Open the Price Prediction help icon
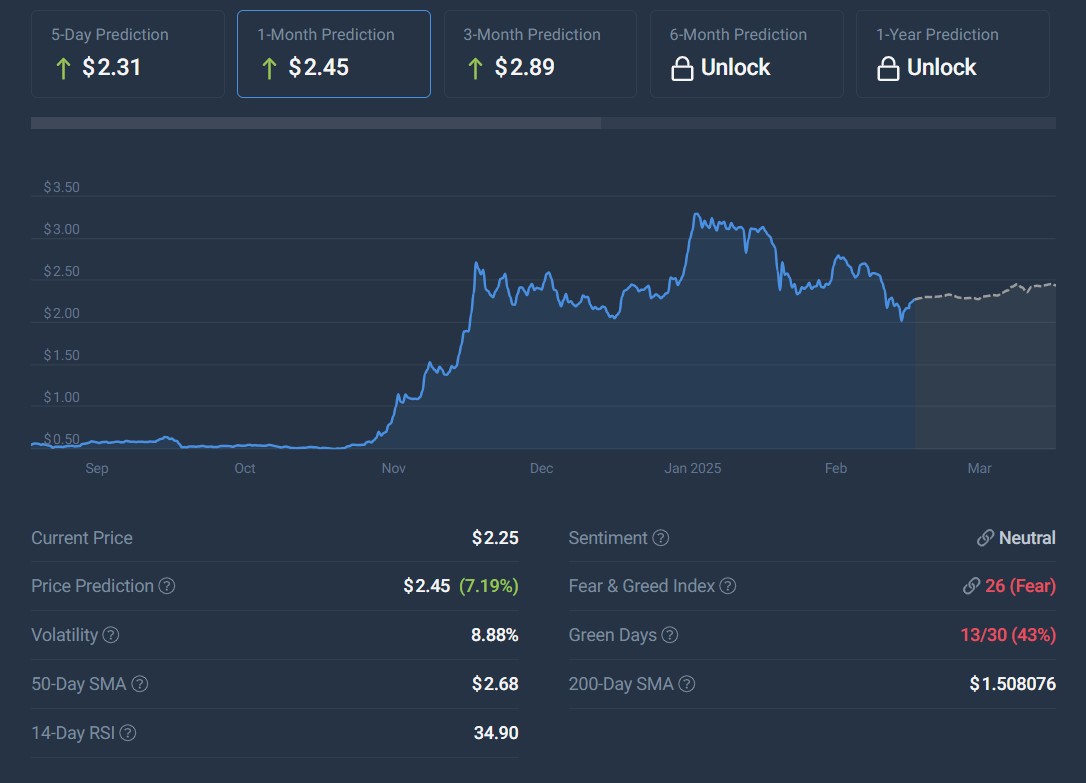This screenshot has height=783, width=1086. pos(167,586)
